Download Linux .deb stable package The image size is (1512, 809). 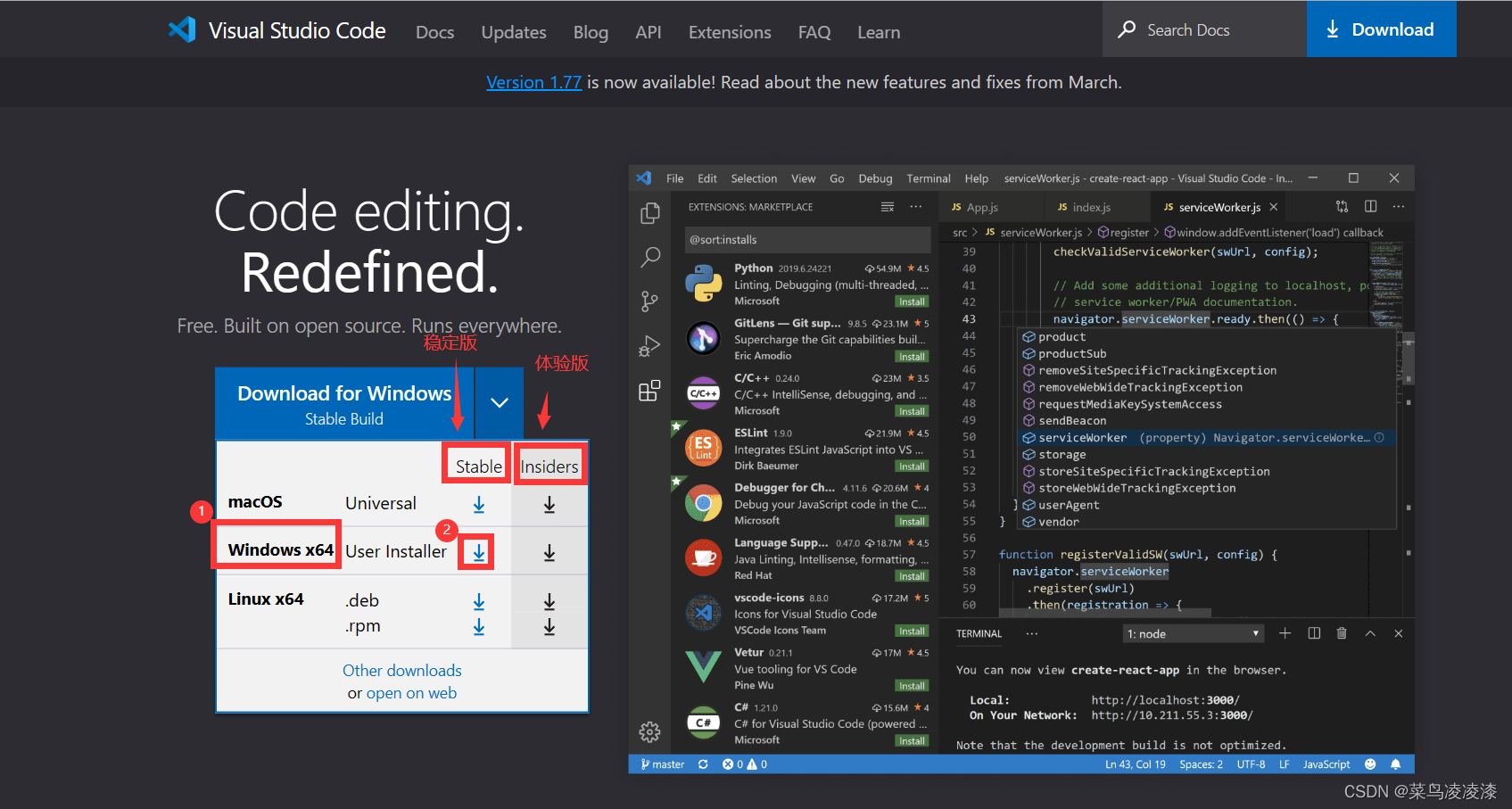tap(479, 602)
